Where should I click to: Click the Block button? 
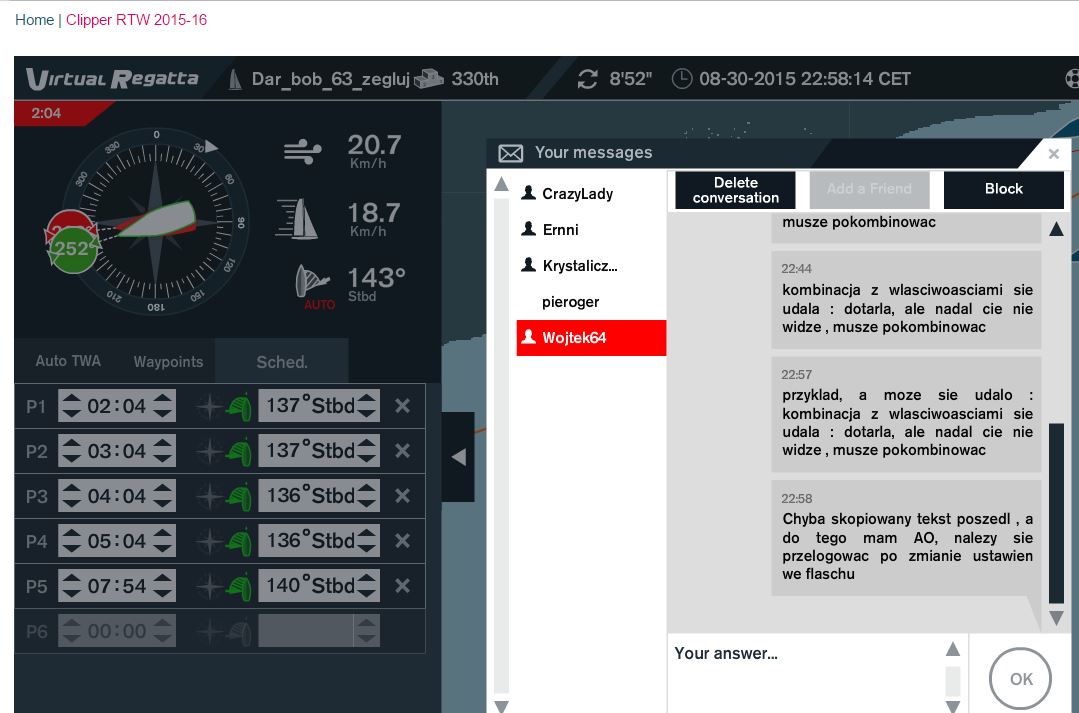point(1003,190)
